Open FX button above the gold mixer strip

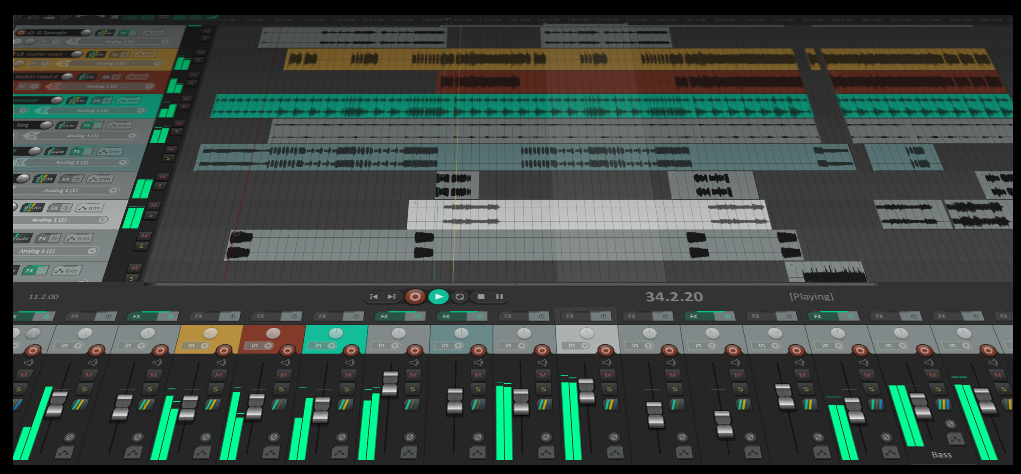[203, 316]
